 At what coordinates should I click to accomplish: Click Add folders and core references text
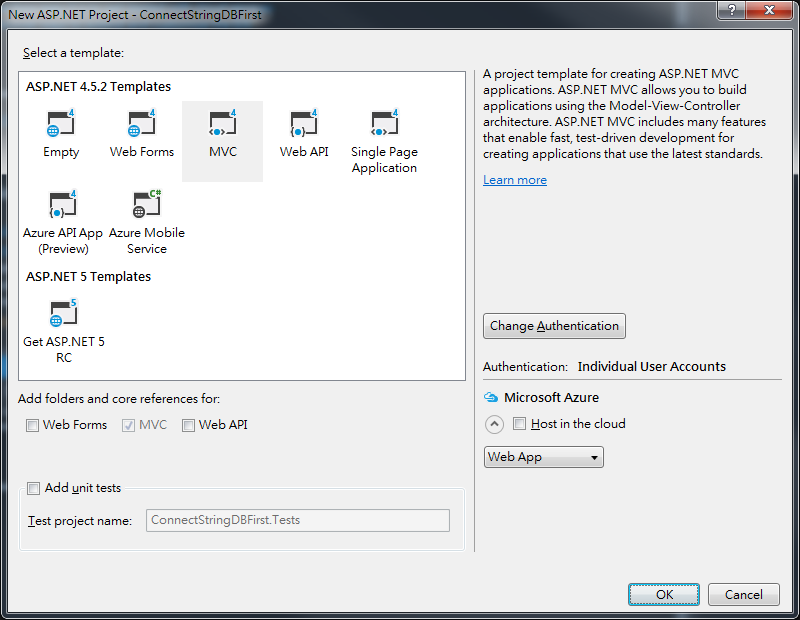click(x=119, y=399)
